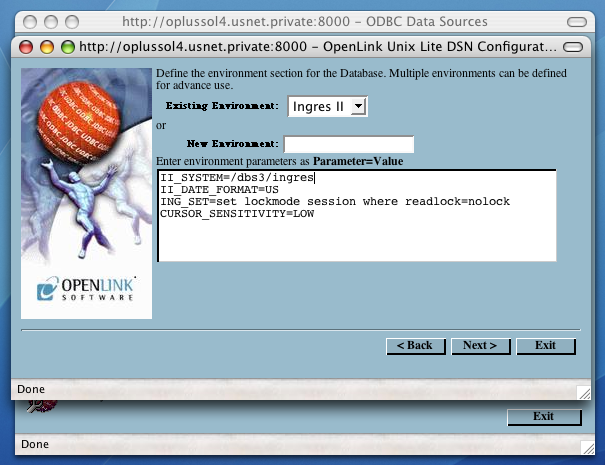Click Exit in the background ODBC Data Sources window

(543, 416)
